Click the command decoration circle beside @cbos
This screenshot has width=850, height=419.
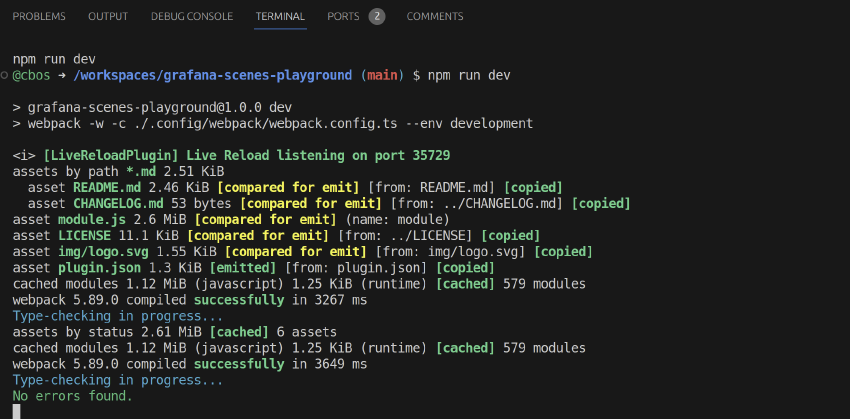click(5, 75)
